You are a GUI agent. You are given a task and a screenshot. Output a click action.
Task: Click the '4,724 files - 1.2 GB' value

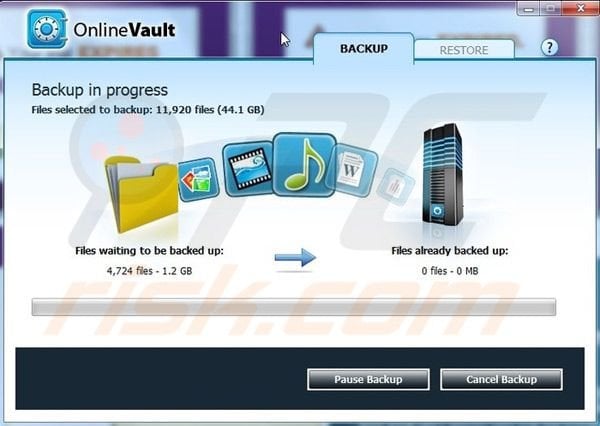point(149,271)
